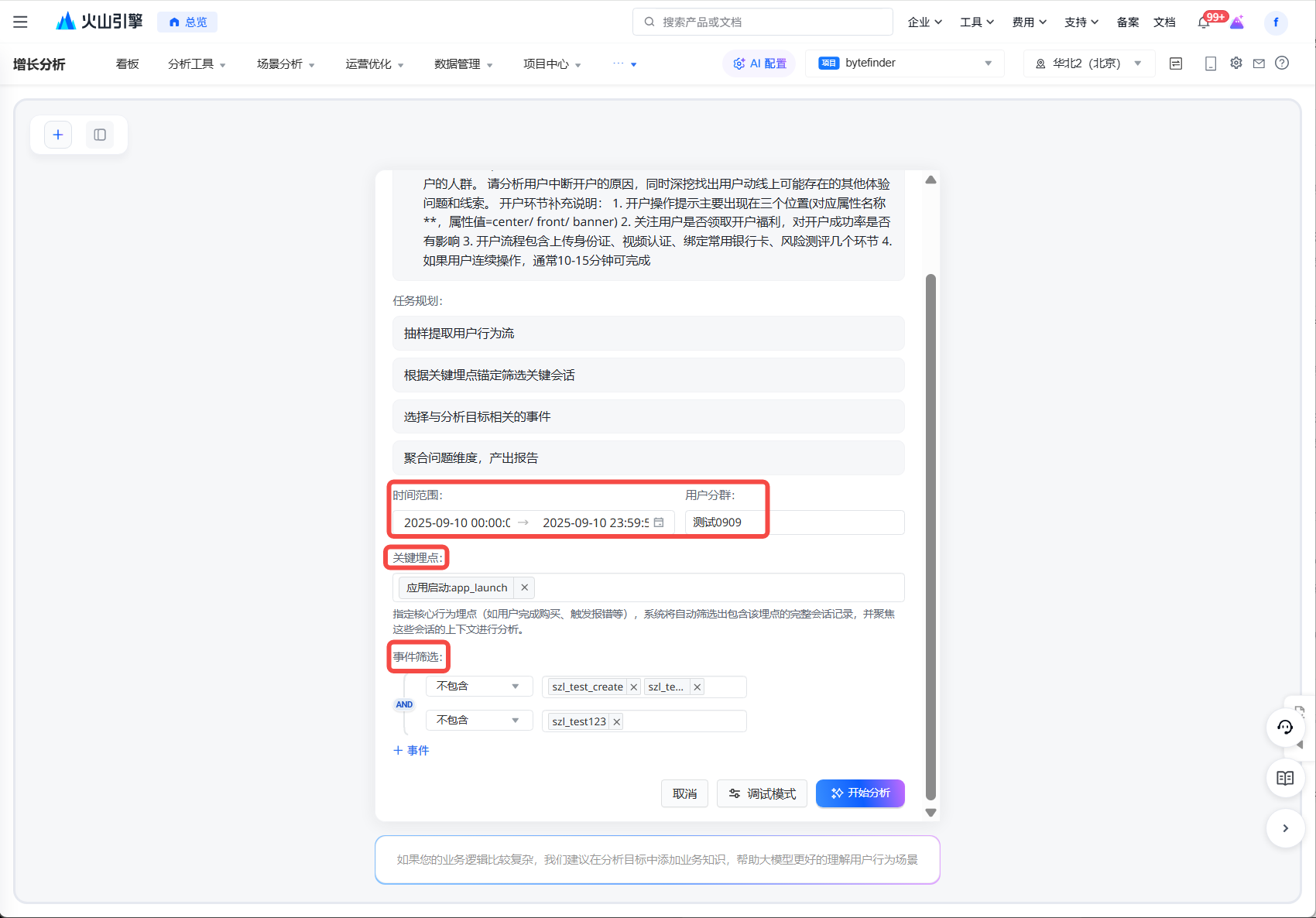Viewport: 1316px width, 918px height.
Task: Click the 取消 button
Action: click(684, 793)
